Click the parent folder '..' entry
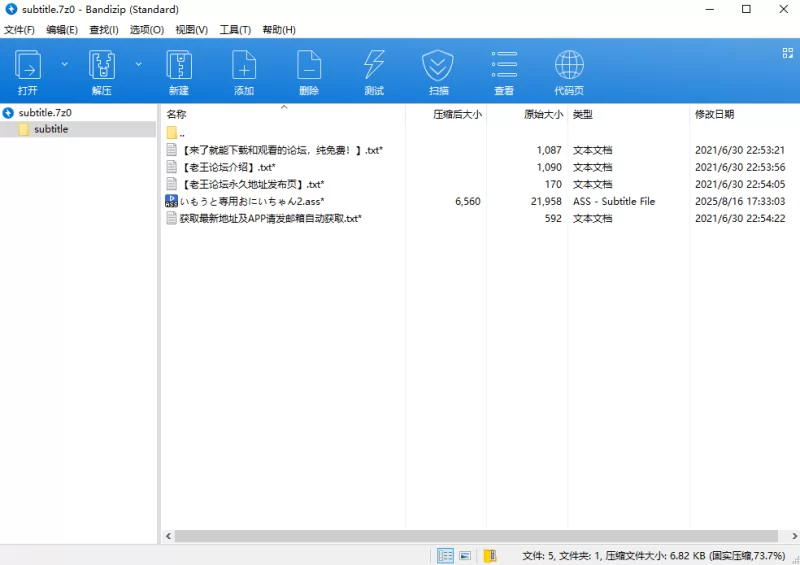The width and height of the screenshot is (800, 565). coord(176,133)
